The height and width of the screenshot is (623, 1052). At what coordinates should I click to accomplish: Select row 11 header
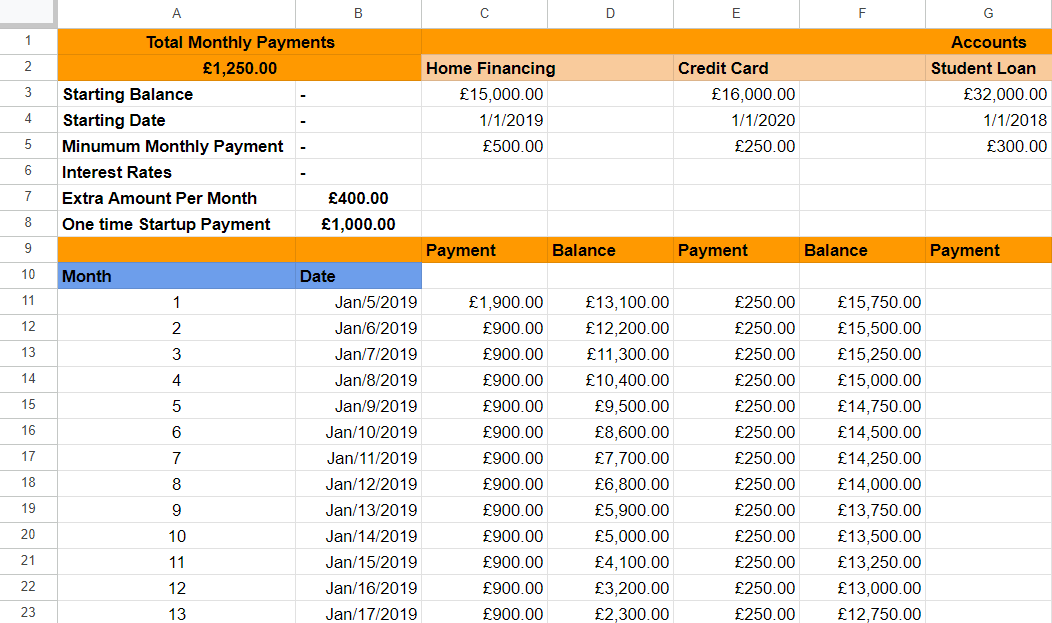point(28,302)
